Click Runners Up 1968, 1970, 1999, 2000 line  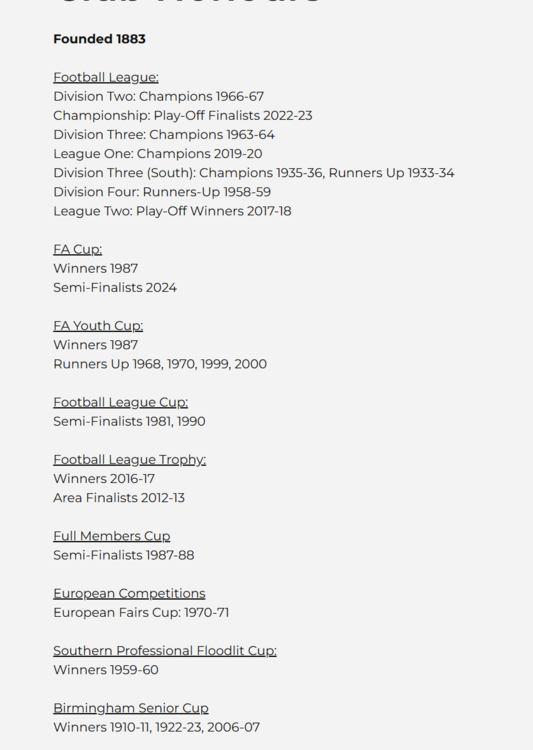160,364
